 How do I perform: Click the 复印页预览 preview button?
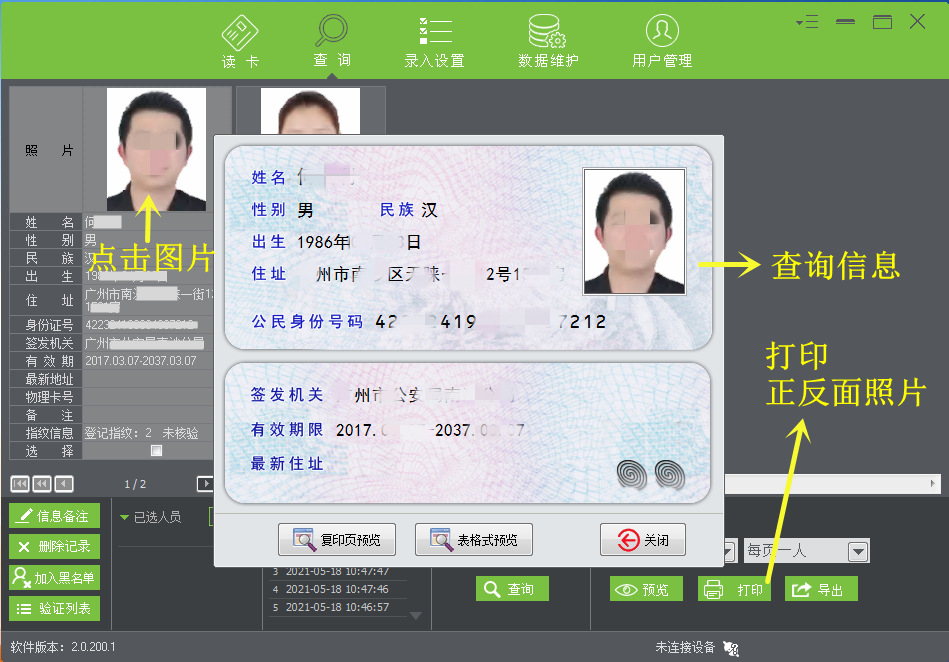pyautogui.click(x=337, y=539)
